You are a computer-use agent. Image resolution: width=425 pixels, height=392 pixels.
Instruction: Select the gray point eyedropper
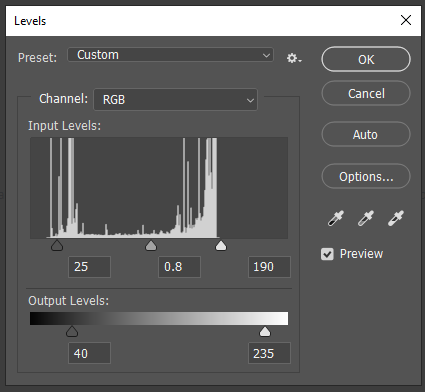[366, 218]
